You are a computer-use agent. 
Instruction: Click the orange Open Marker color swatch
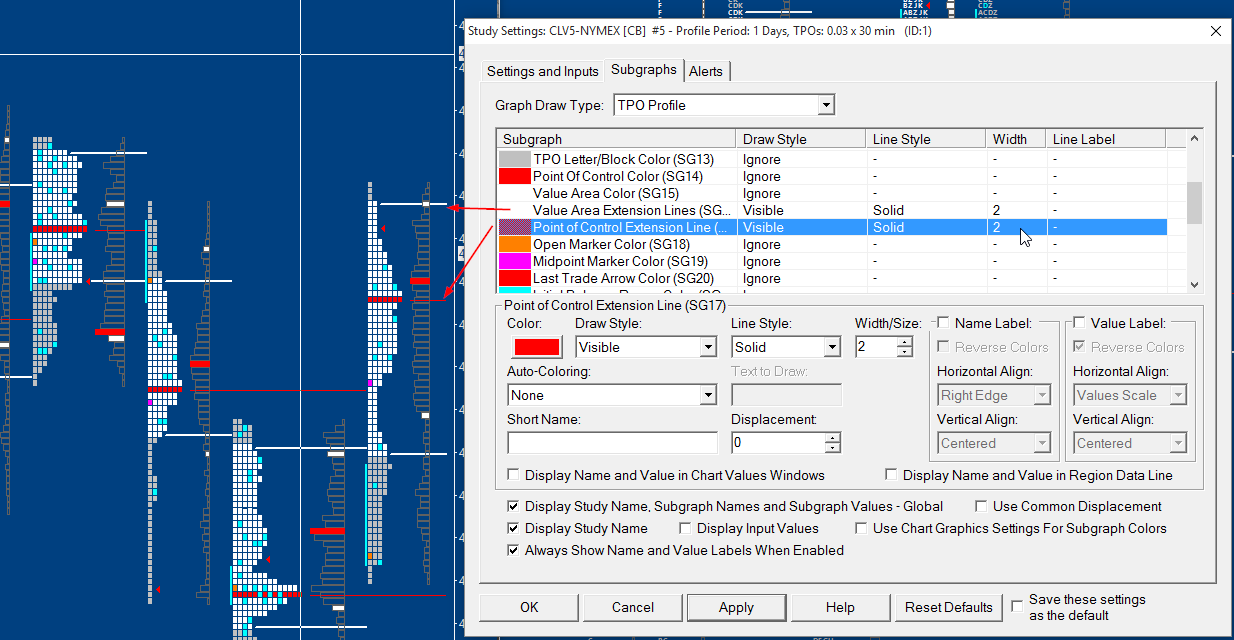(x=514, y=244)
